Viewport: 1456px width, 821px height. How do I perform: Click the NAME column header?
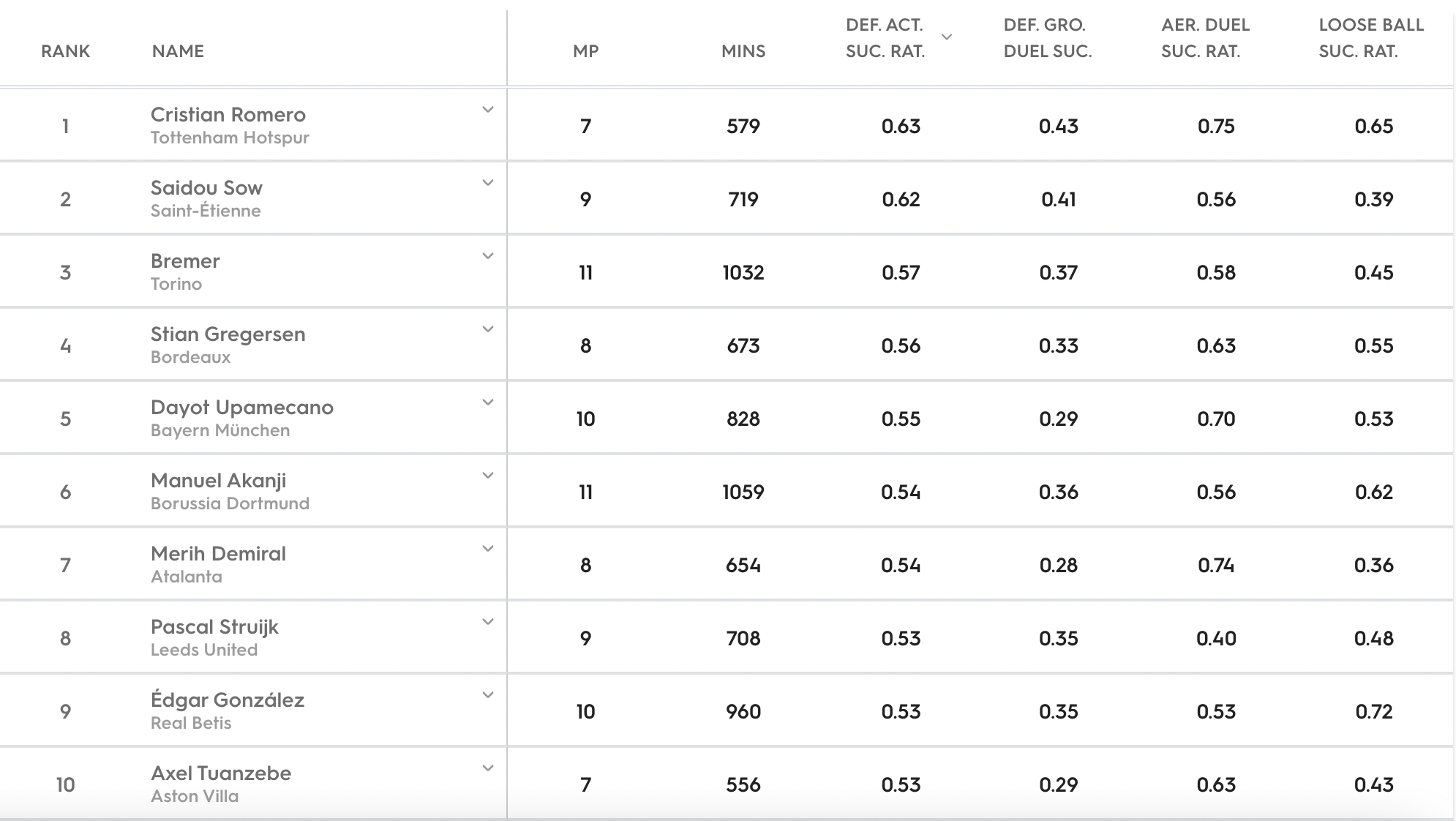point(178,51)
